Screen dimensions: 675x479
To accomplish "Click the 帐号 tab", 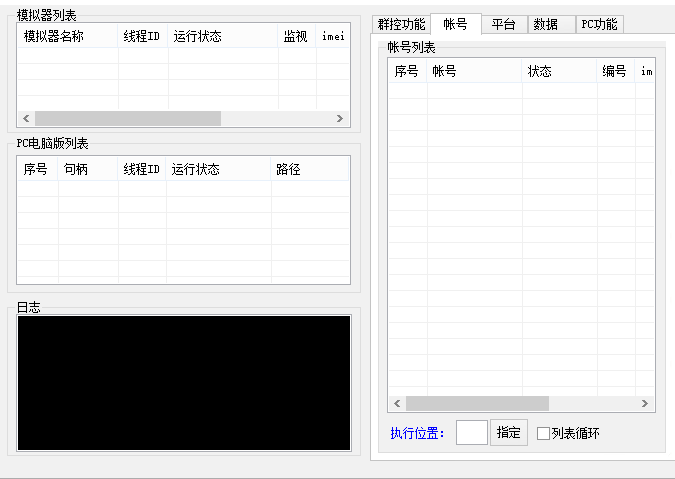I will point(455,24).
